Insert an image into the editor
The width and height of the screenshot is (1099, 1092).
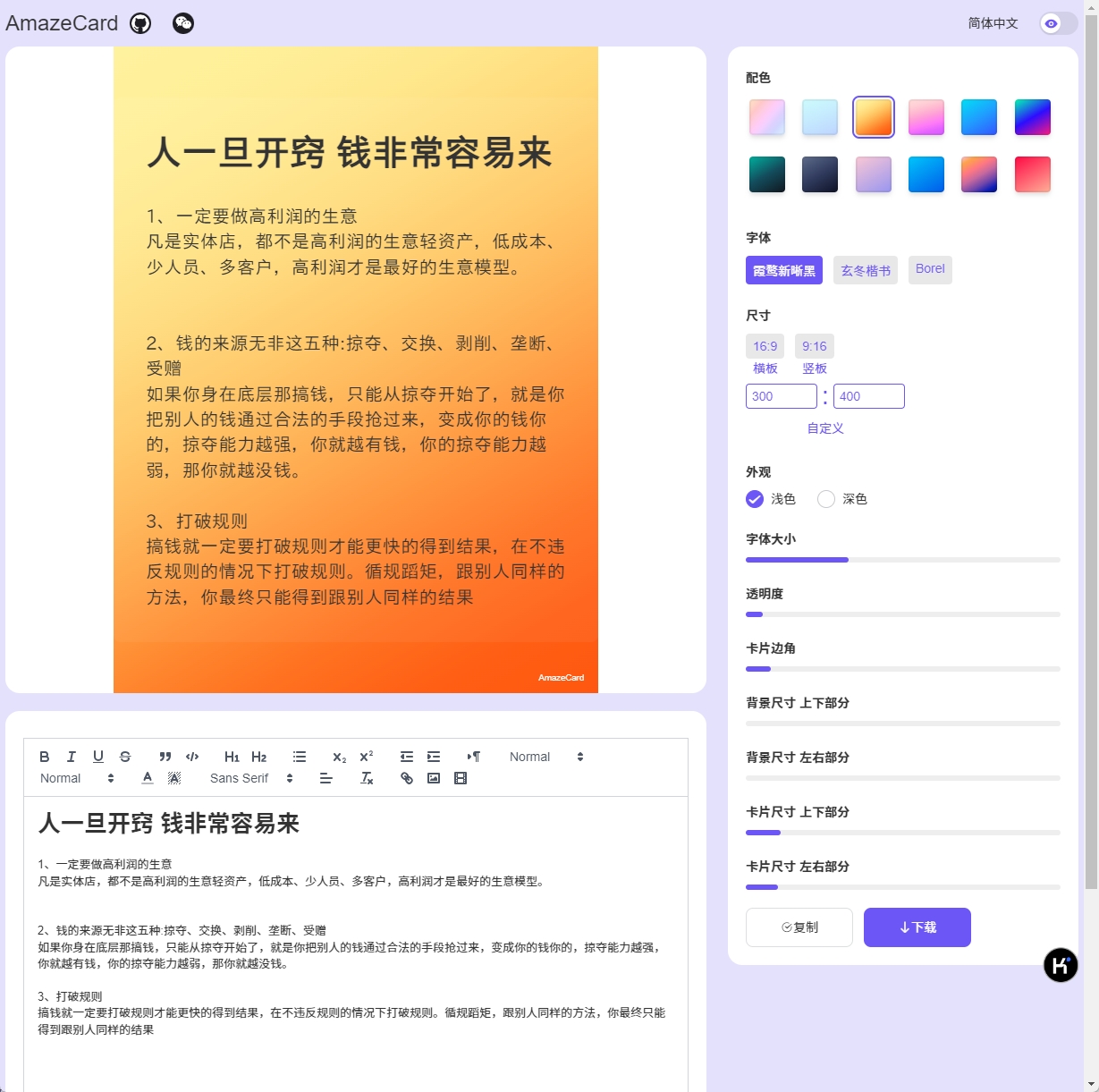point(434,778)
